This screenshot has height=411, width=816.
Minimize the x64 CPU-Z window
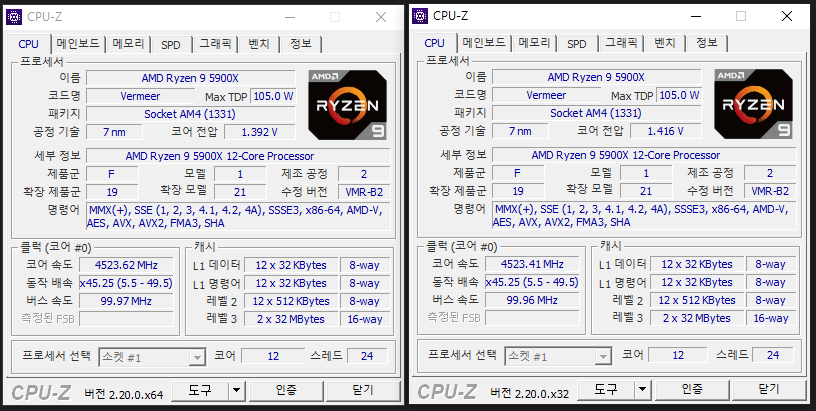point(288,17)
